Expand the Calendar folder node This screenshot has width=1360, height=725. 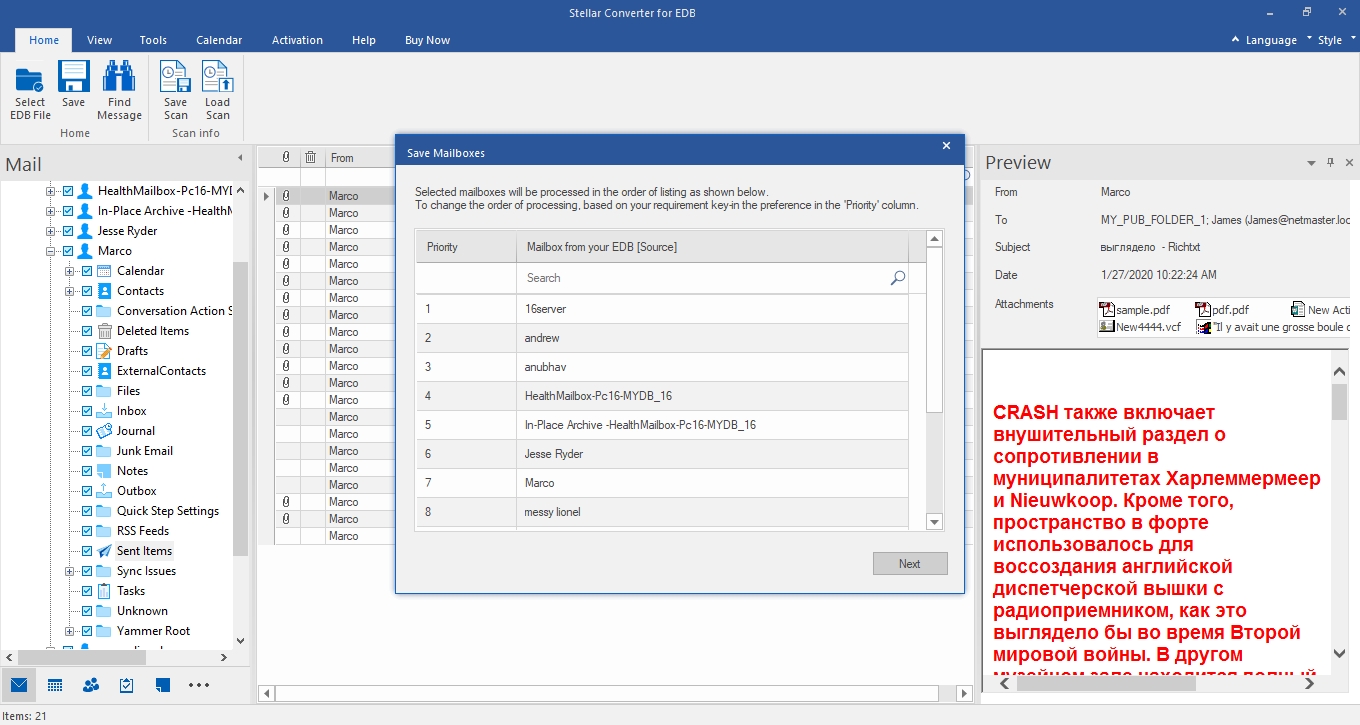[70, 271]
